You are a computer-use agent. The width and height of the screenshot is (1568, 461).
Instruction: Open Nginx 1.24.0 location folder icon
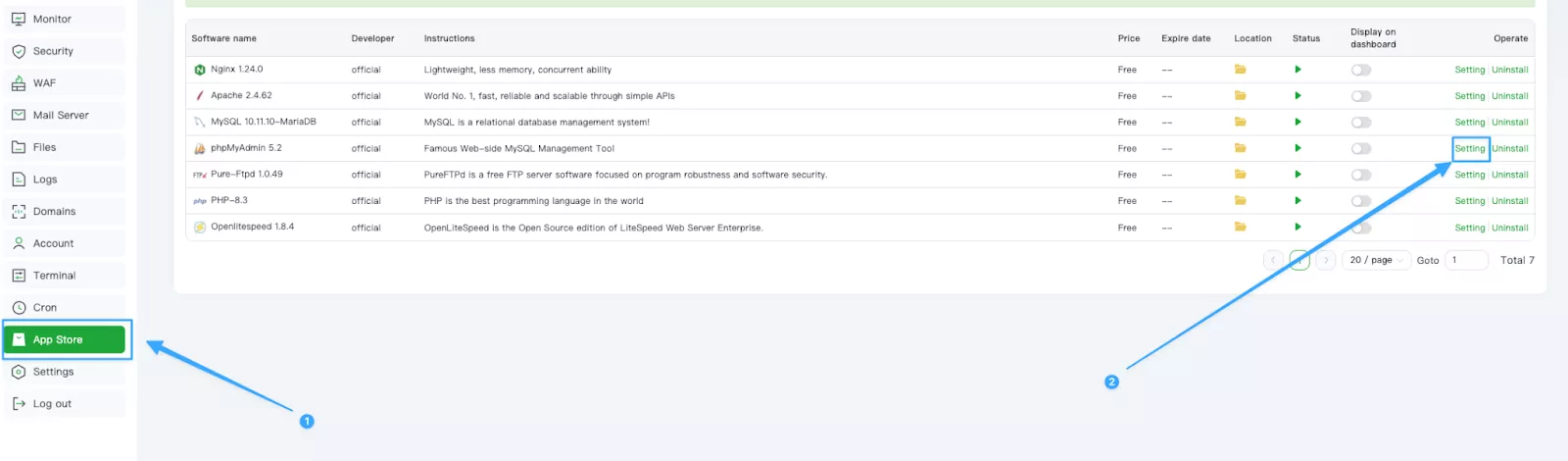[1240, 70]
